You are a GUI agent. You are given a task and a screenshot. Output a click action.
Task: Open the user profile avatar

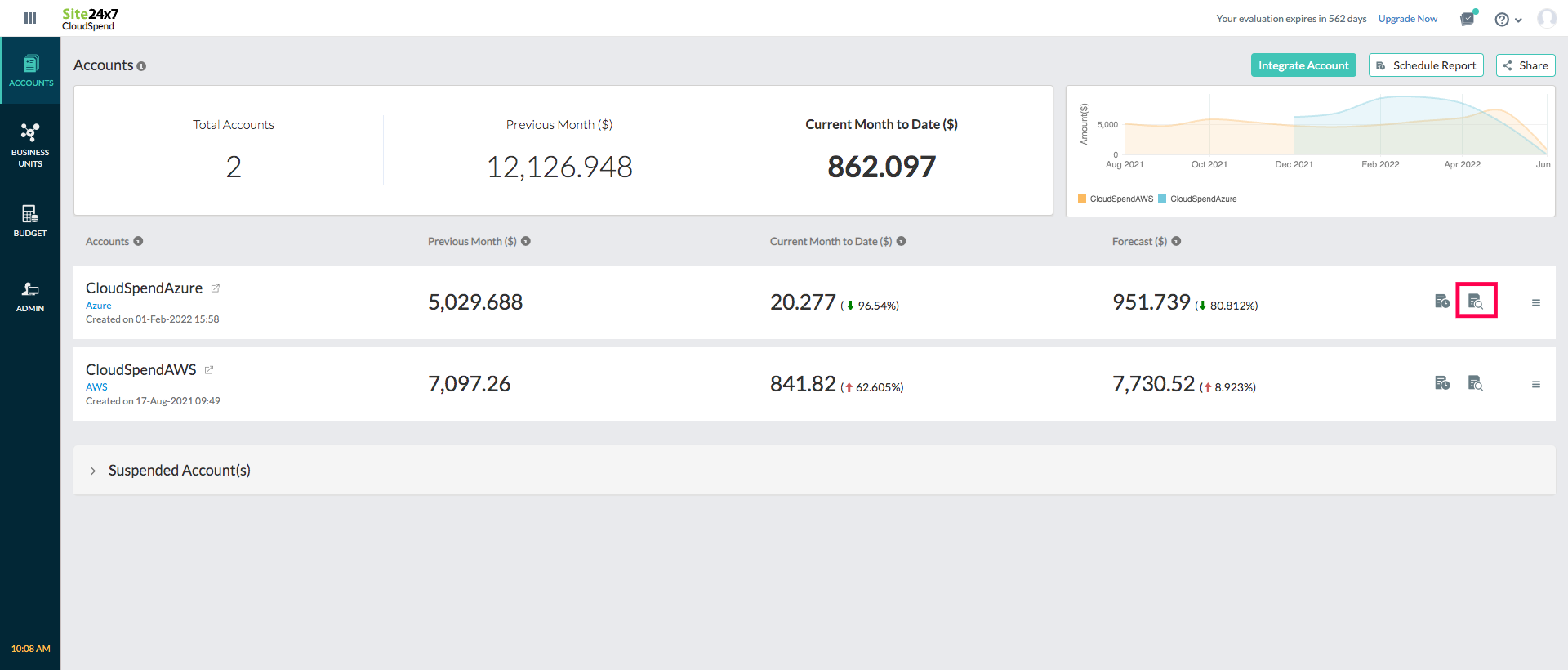point(1546,18)
